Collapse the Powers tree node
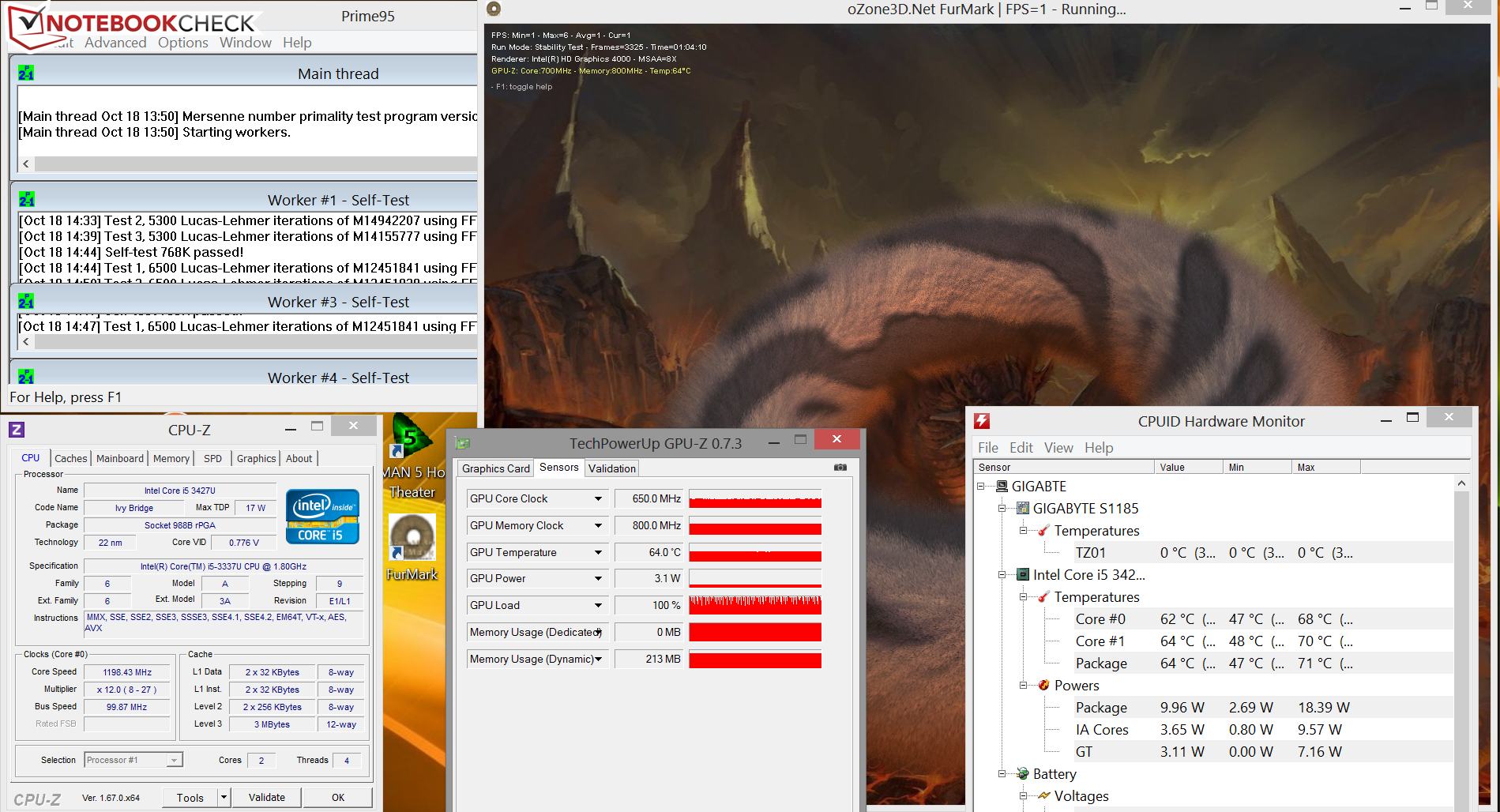 (1023, 686)
